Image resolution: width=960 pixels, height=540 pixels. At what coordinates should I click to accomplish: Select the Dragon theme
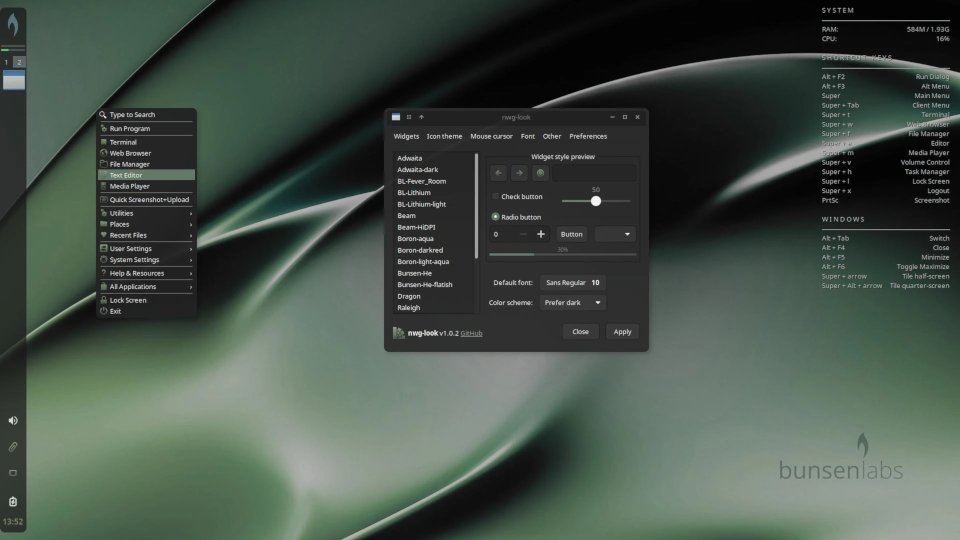(x=433, y=296)
